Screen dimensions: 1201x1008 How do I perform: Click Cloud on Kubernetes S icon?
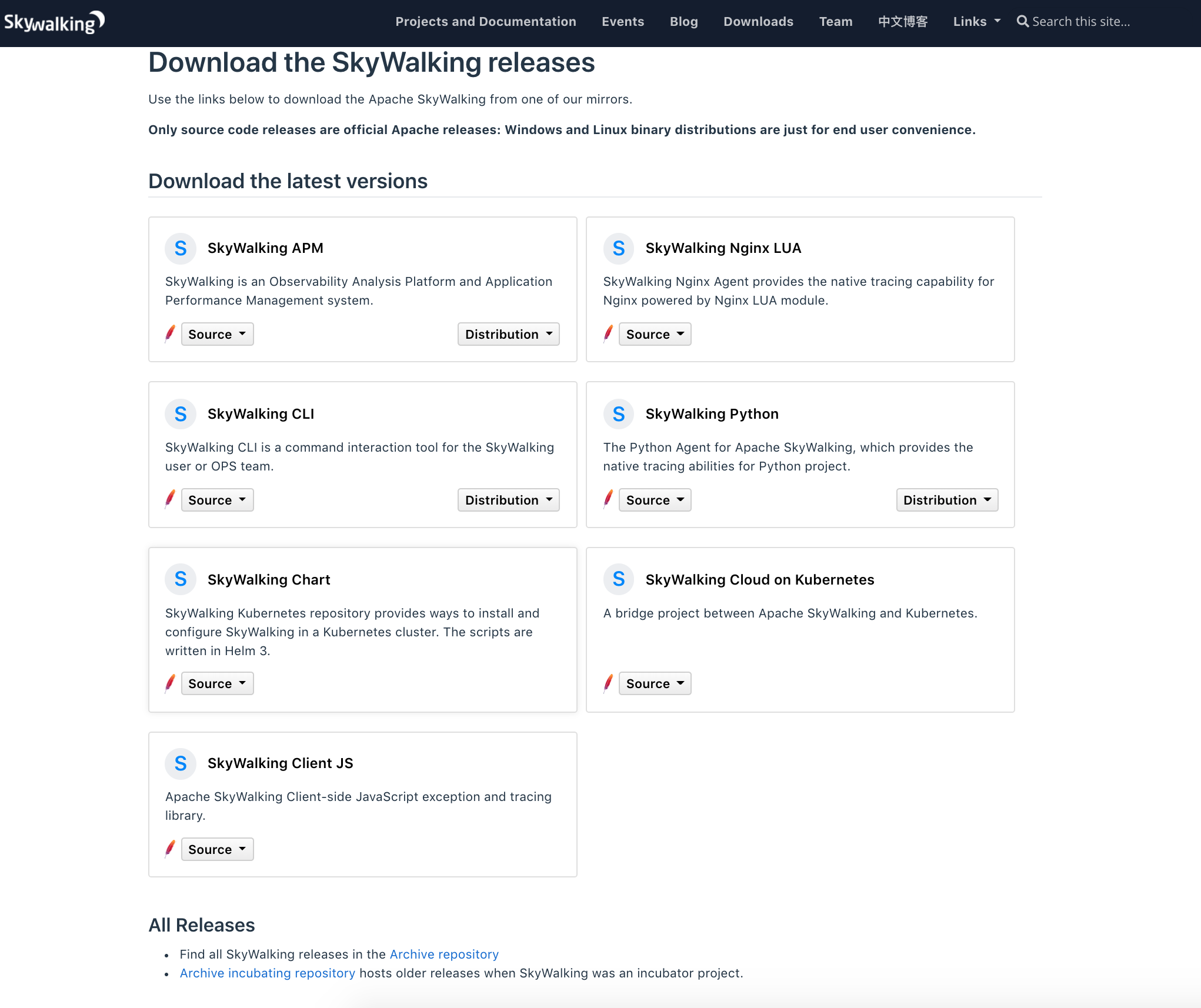(618, 580)
